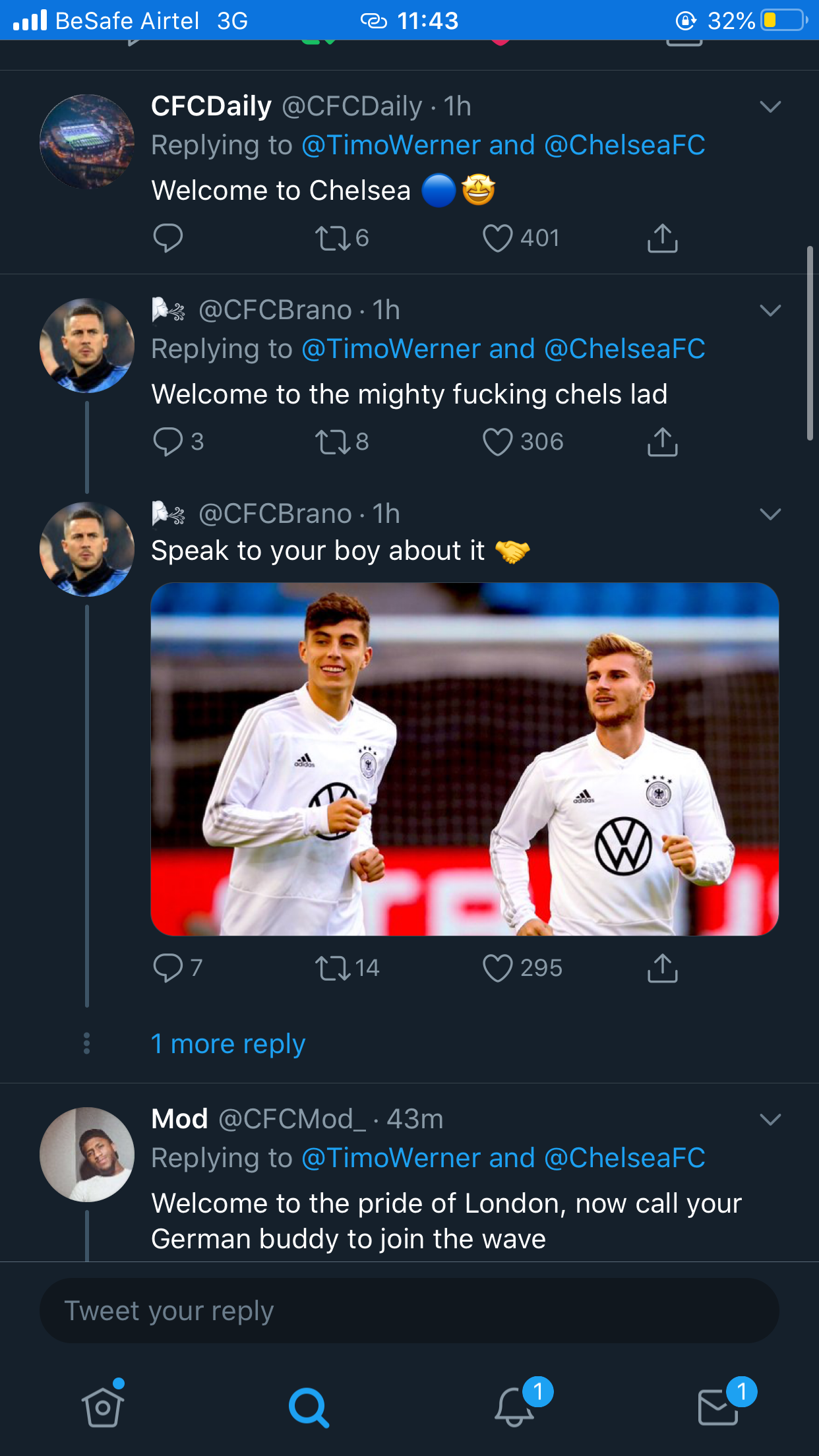This screenshot has height=1456, width=819.
Task: Go to the Home tab
Action: tap(103, 1407)
